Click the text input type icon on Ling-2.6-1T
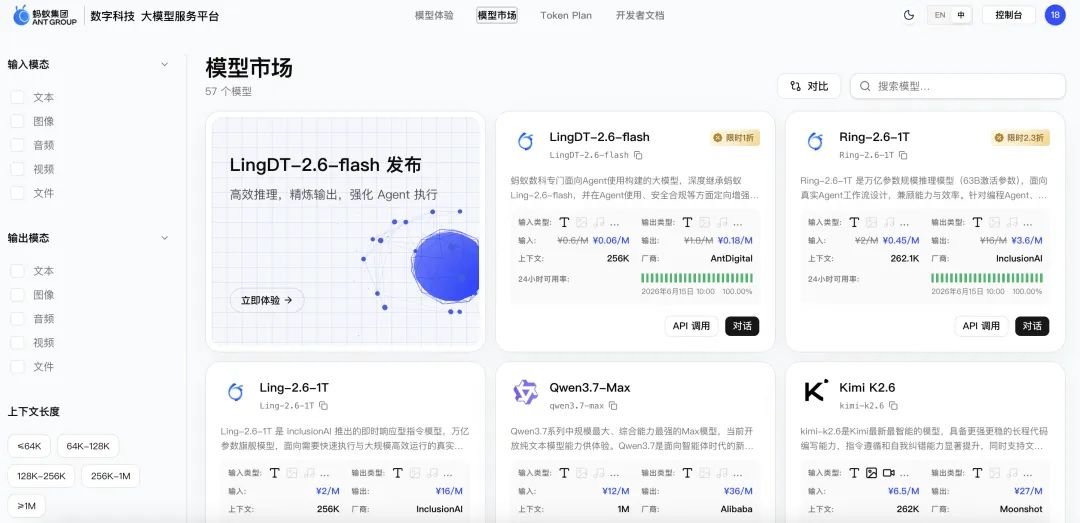The width and height of the screenshot is (1080, 523). [274, 473]
